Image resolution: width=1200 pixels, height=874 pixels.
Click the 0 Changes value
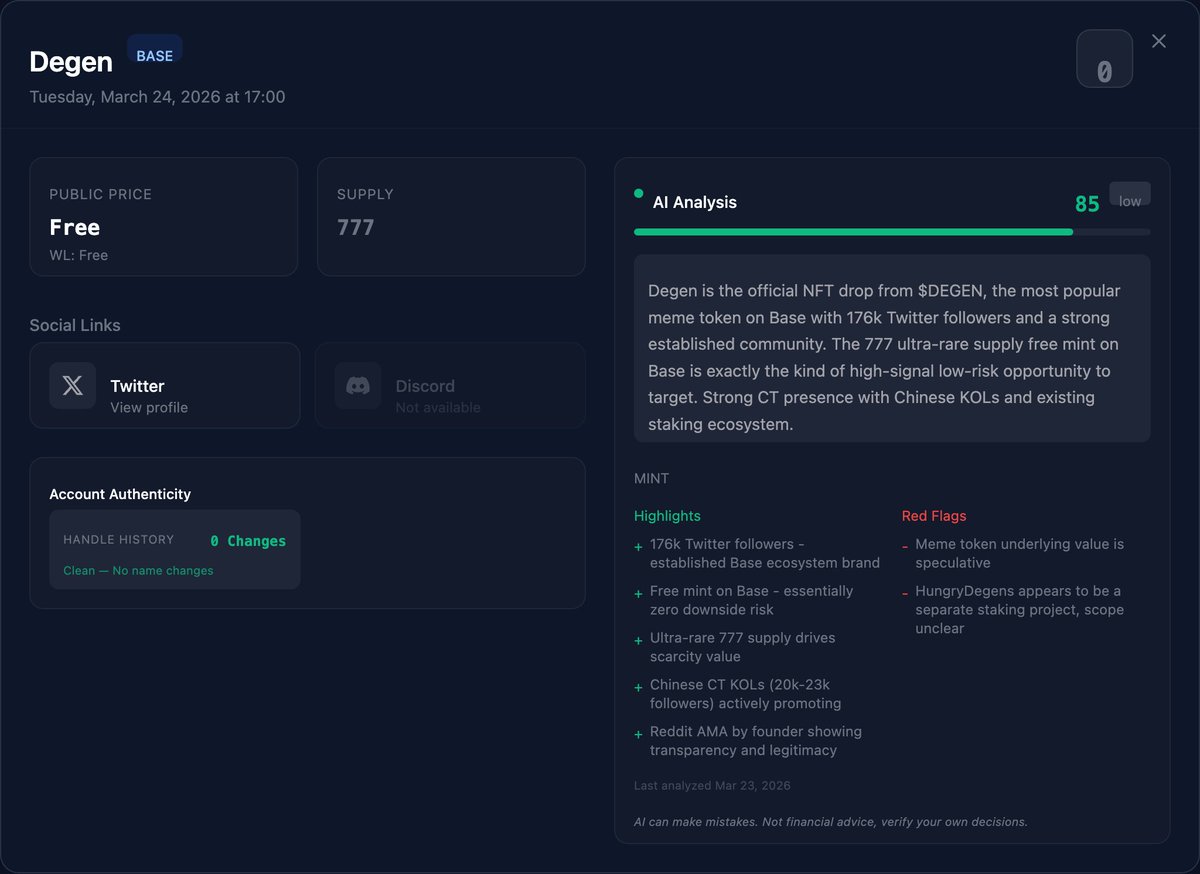coord(248,541)
